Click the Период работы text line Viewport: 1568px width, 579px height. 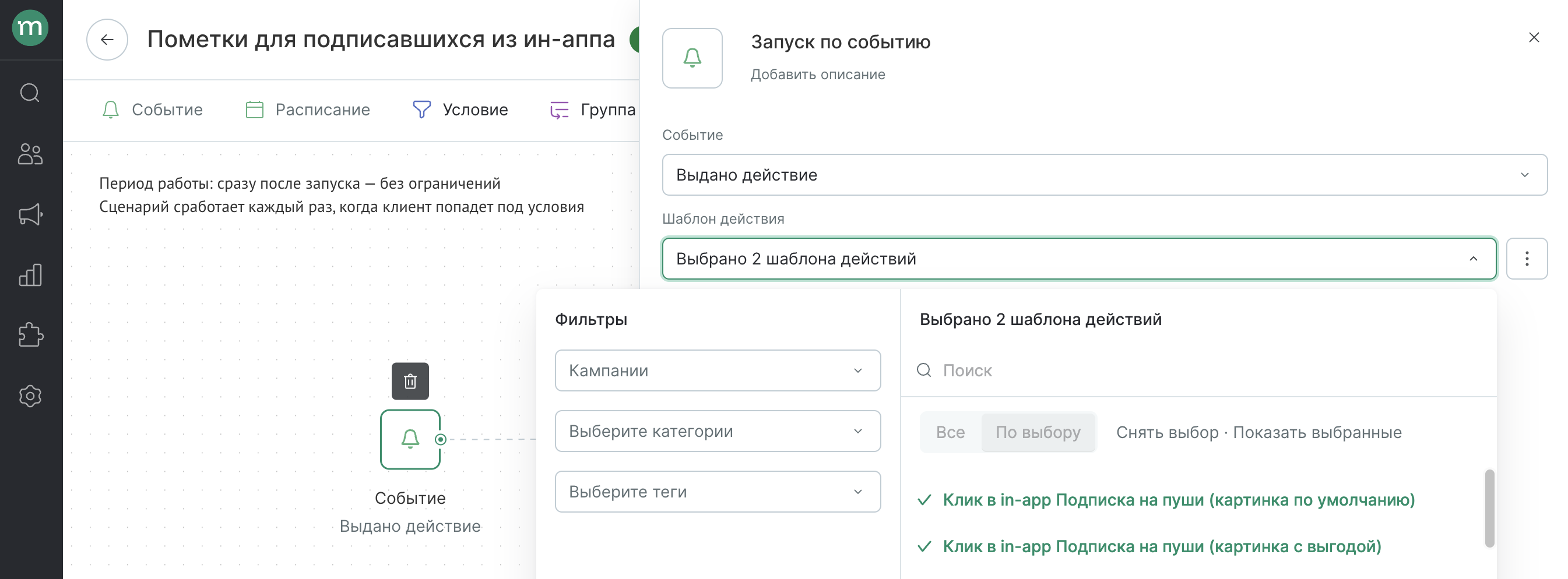pyautogui.click(x=300, y=183)
